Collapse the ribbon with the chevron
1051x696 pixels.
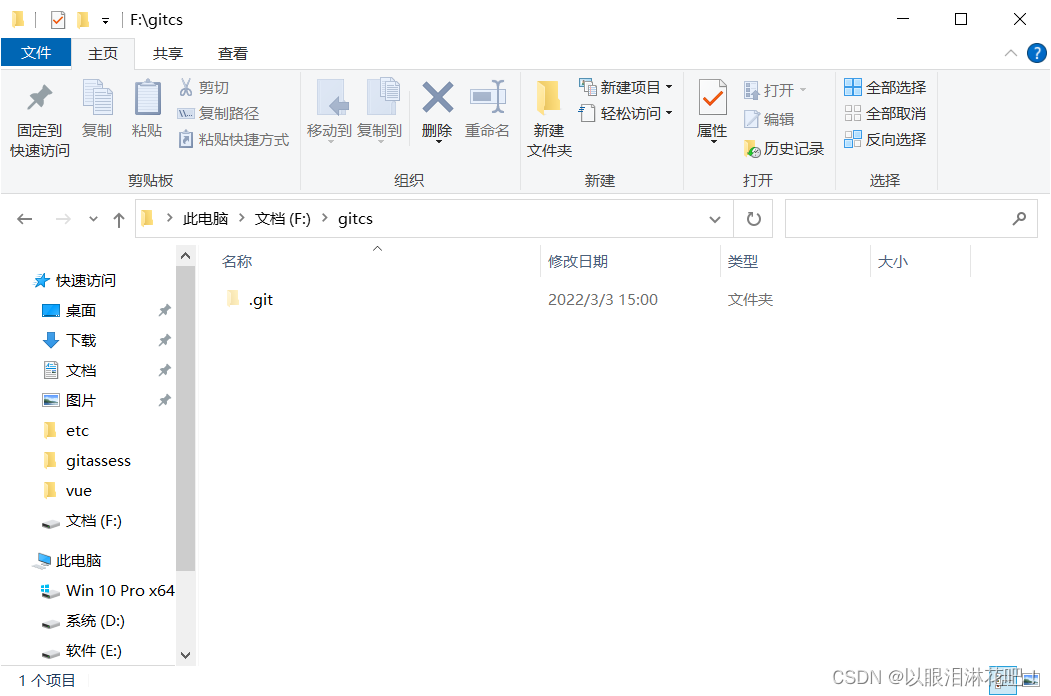tap(1011, 53)
